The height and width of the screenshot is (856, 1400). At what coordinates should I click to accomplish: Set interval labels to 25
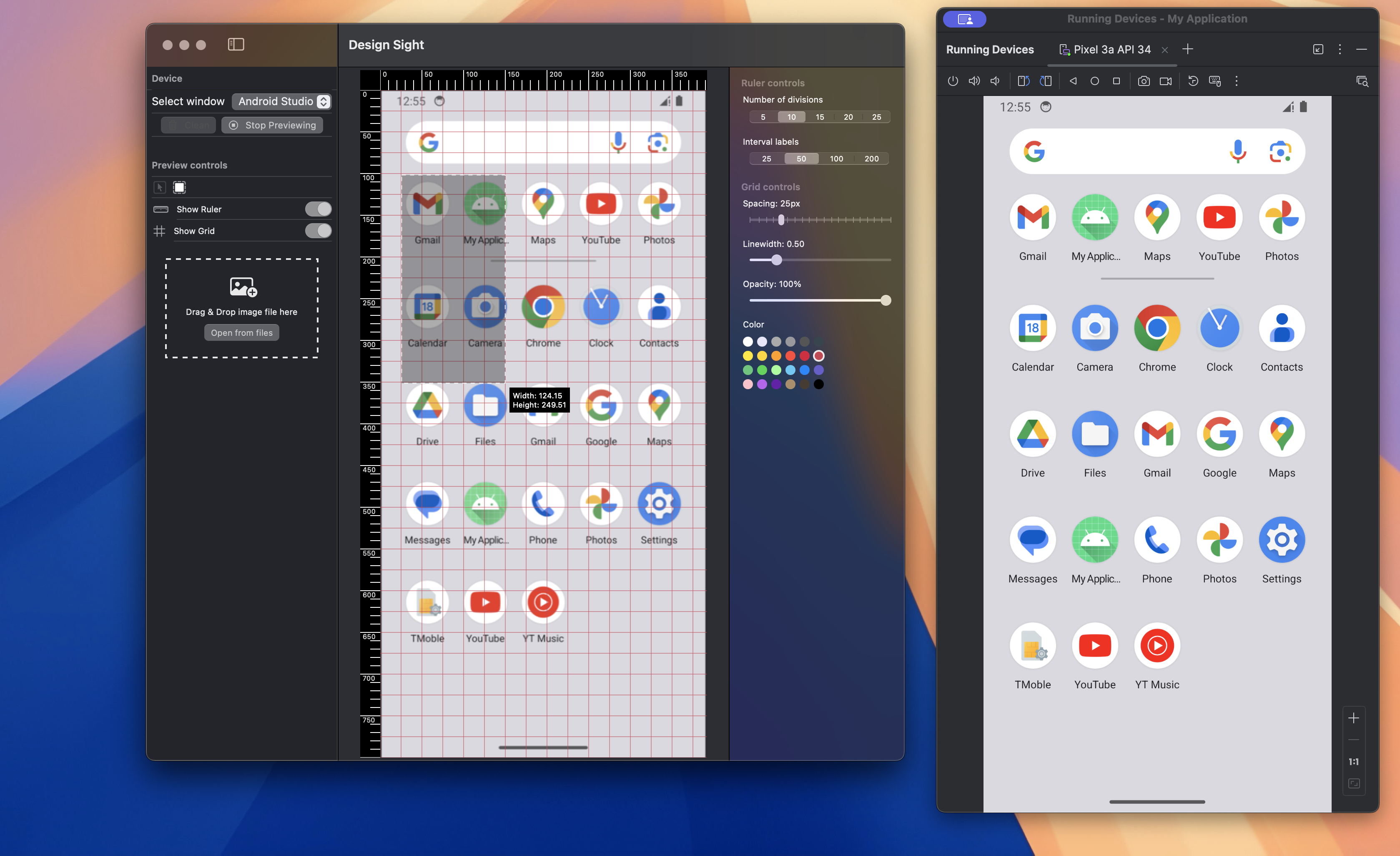[x=766, y=159]
